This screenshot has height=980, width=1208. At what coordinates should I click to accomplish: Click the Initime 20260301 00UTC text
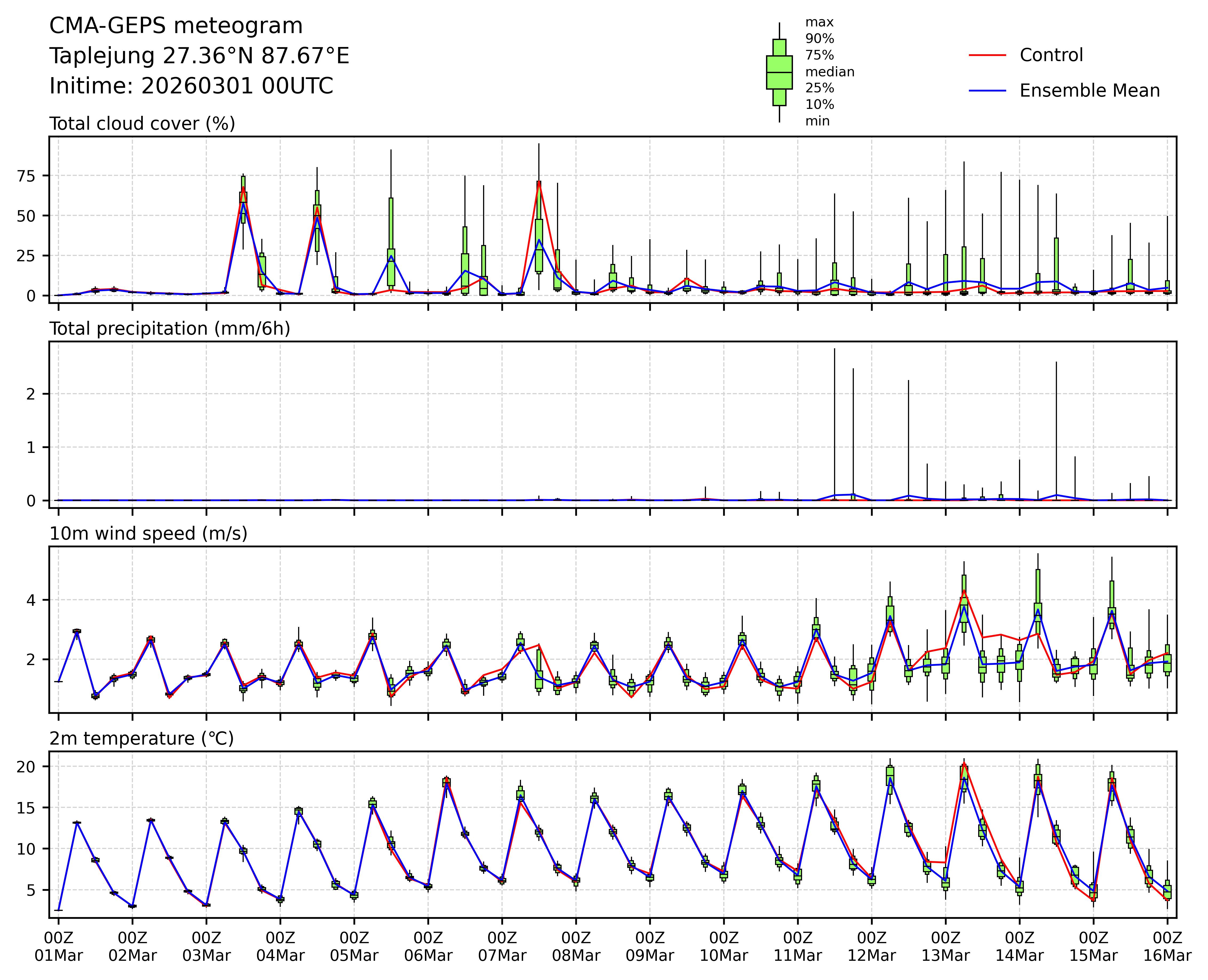pos(191,86)
